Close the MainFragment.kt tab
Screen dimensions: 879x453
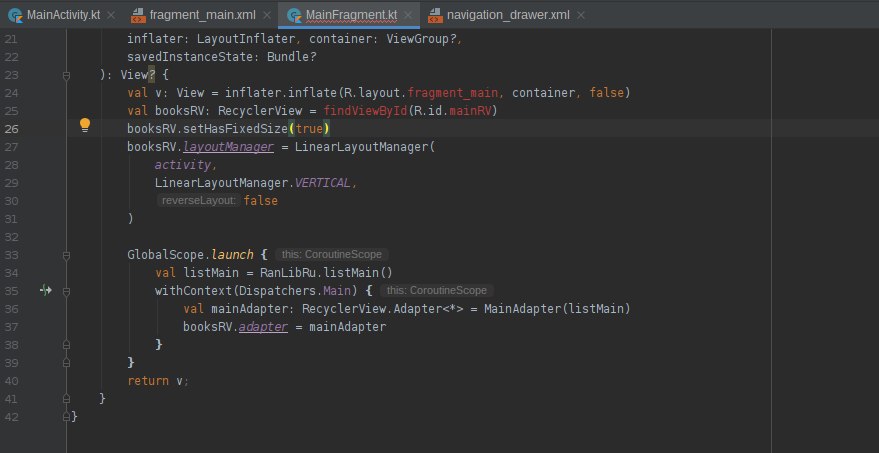(x=408, y=15)
